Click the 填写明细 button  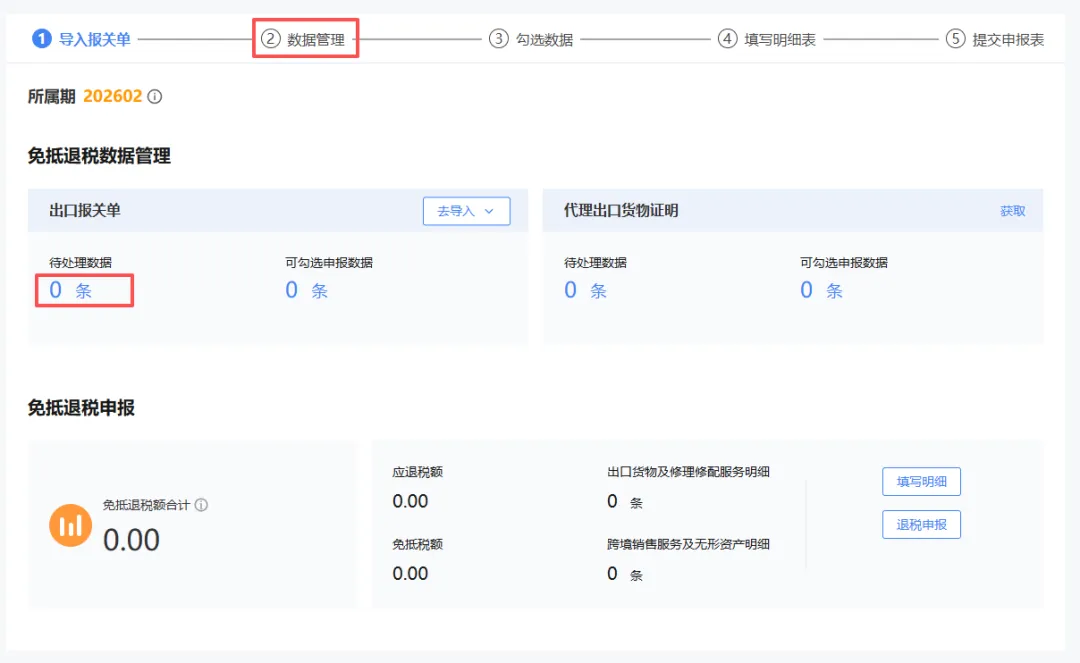coord(921,481)
